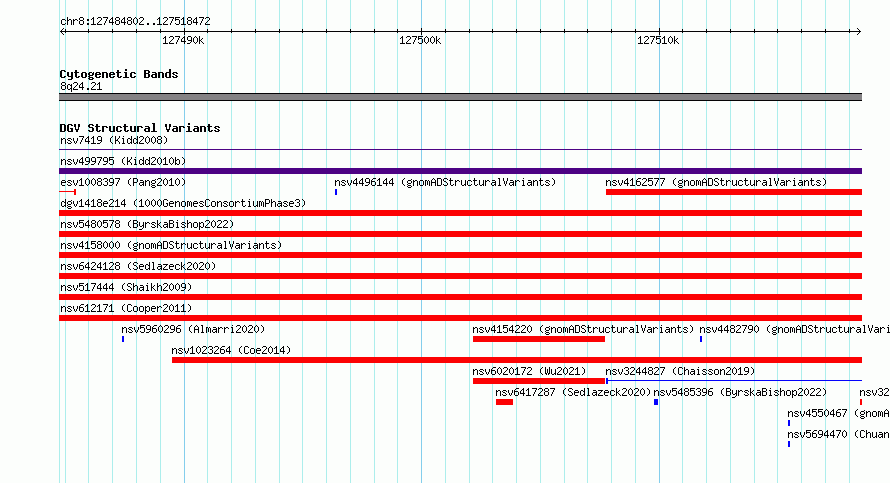Click the 127490k ruler label

(183, 40)
